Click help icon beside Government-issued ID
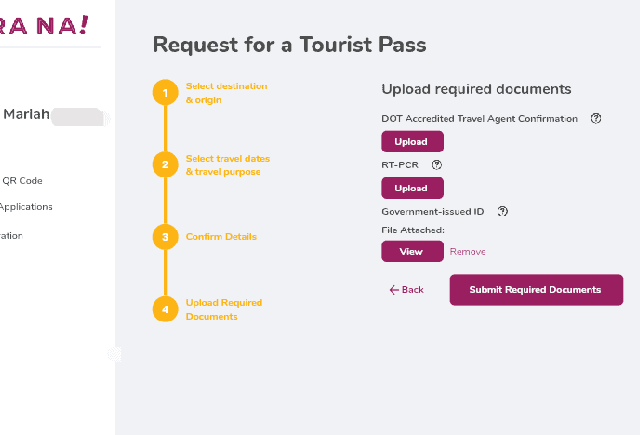The height and width of the screenshot is (435, 640). click(x=503, y=211)
